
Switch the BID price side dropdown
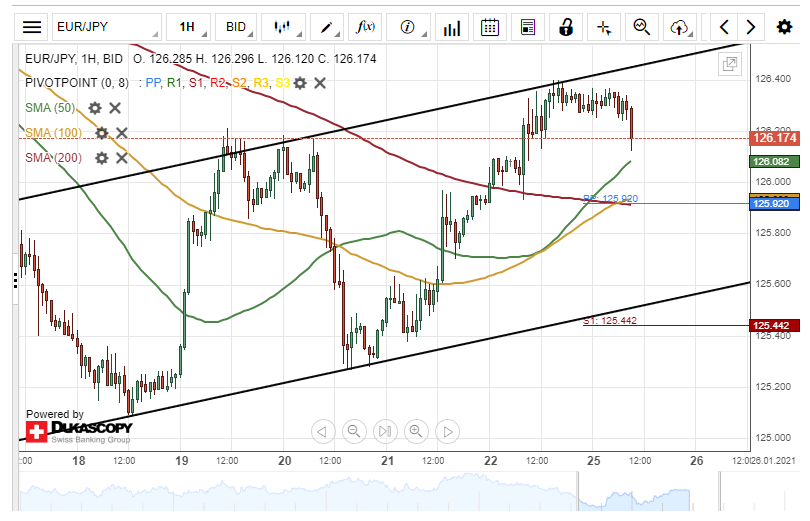tap(237, 27)
